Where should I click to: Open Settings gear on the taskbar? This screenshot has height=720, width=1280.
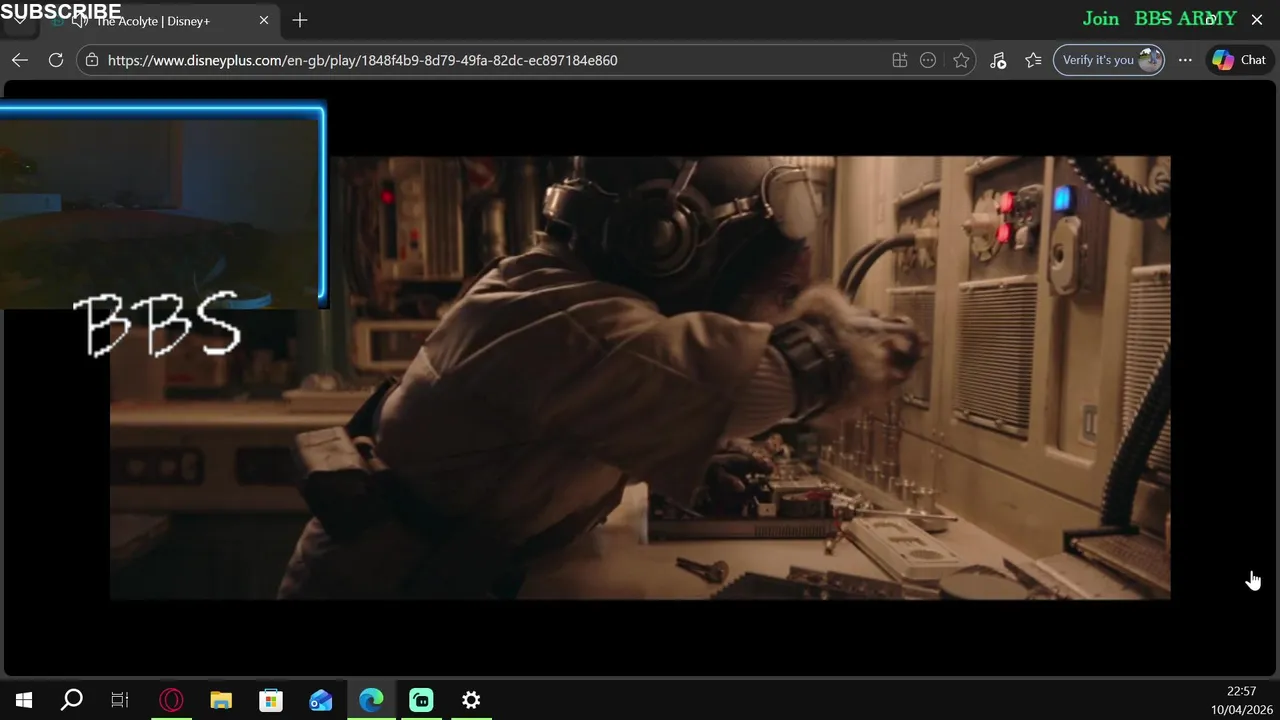471,700
